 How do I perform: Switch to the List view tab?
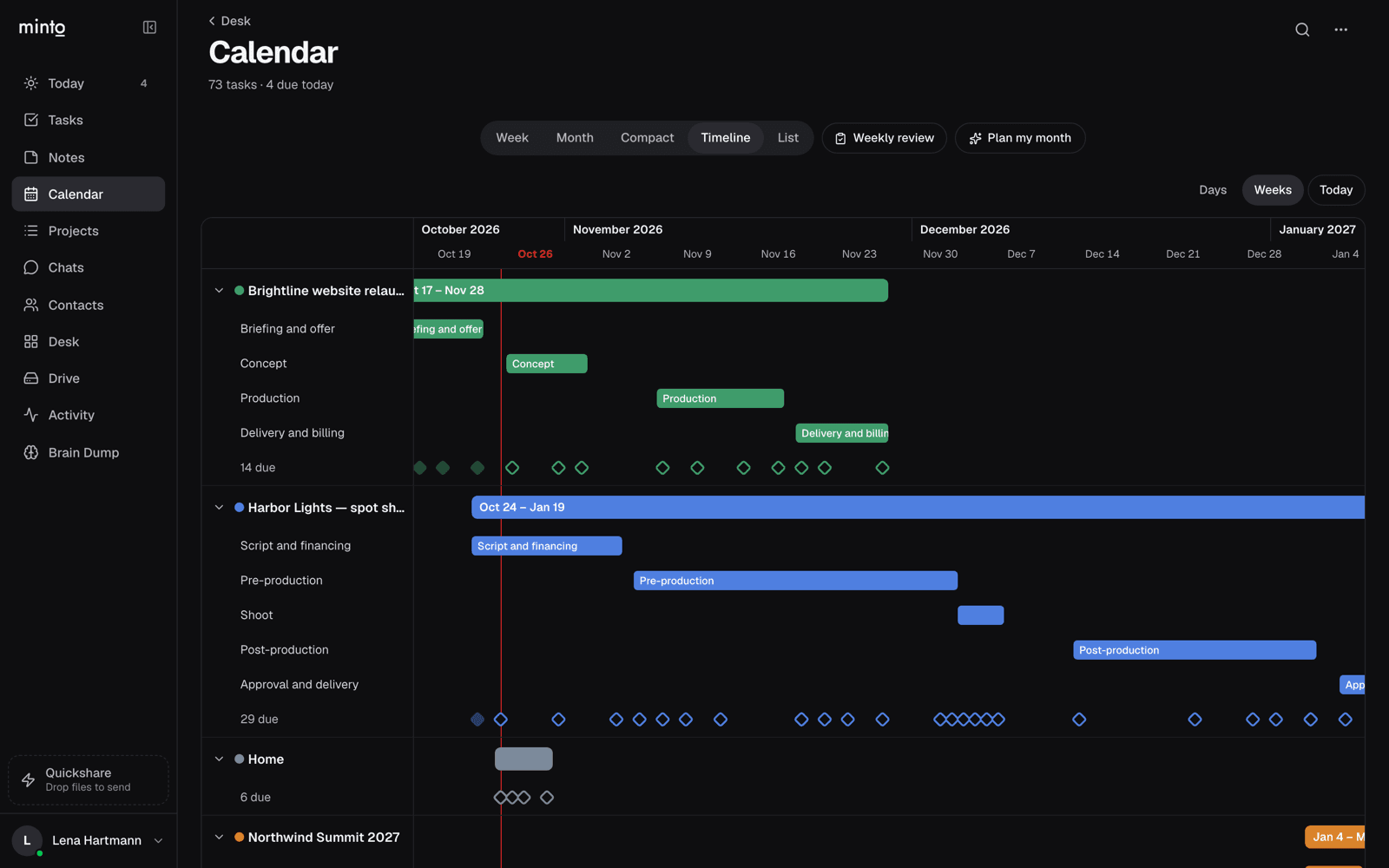click(787, 138)
